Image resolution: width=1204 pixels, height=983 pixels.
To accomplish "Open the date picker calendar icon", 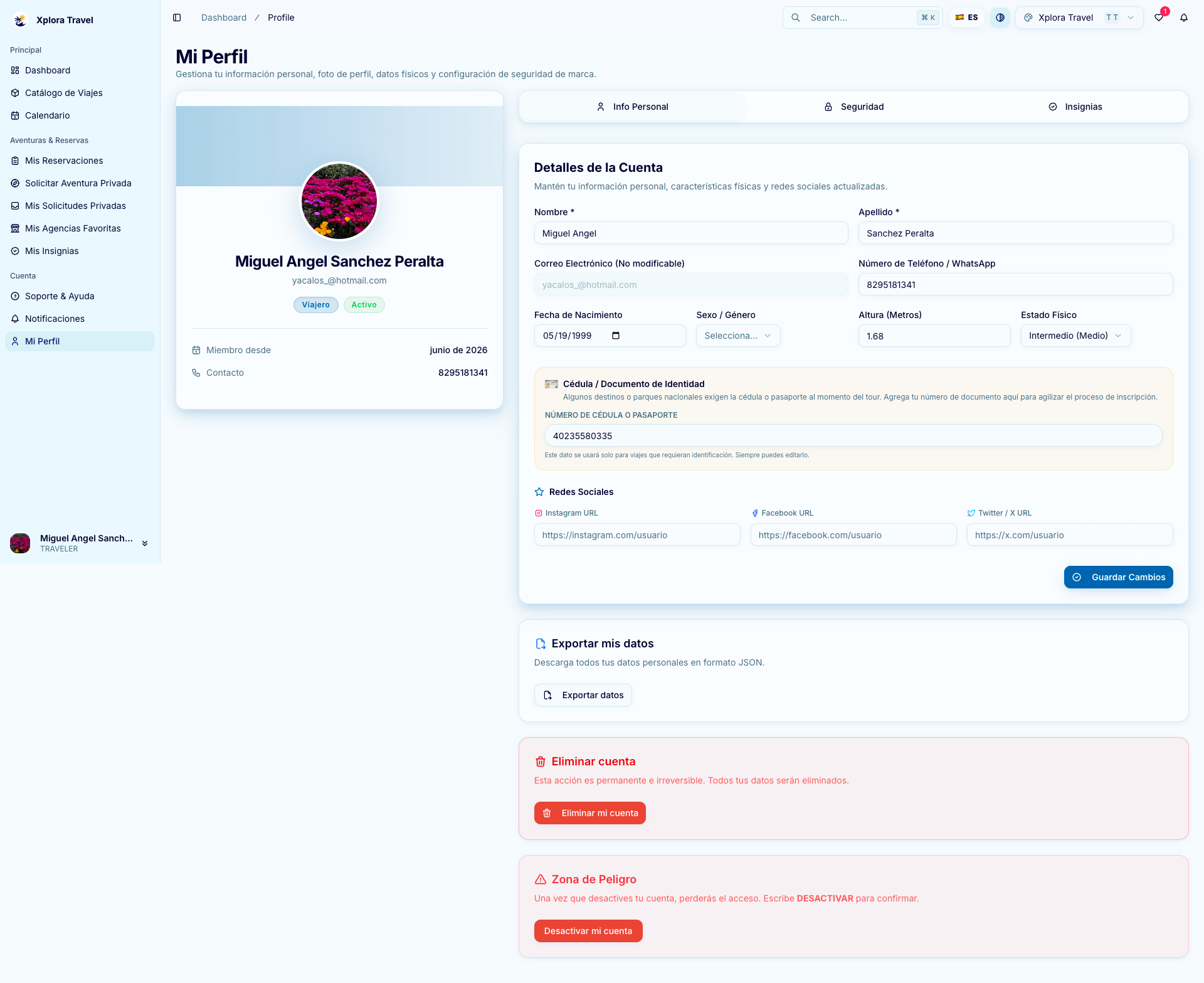I will pos(616,336).
